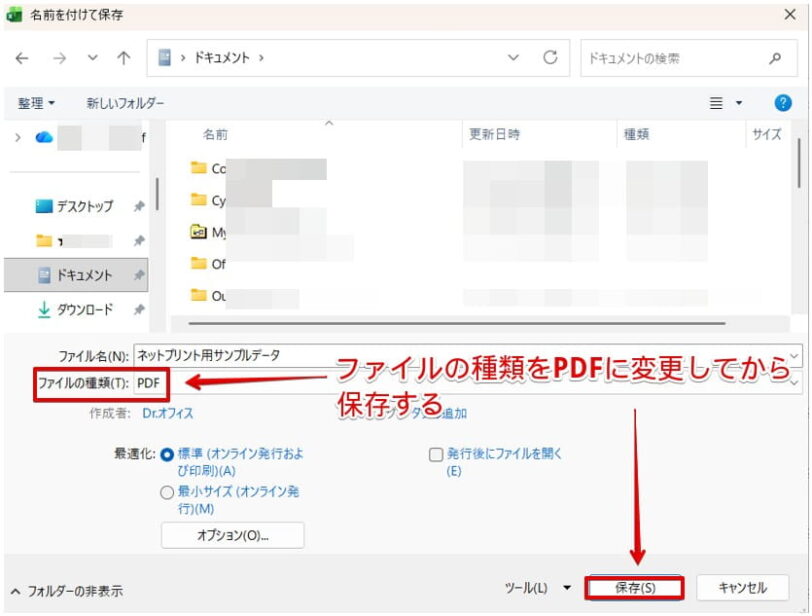Open the 整理 dropdown menu
The image size is (812, 616).
[35, 101]
